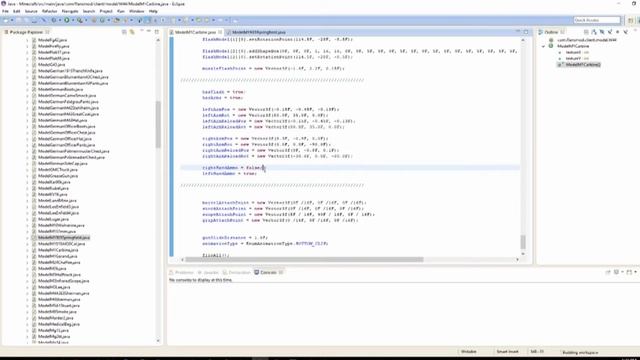Select ModelGermanBoots.java in Package Explorer
Viewport: 640px width, 360px height.
60,89
